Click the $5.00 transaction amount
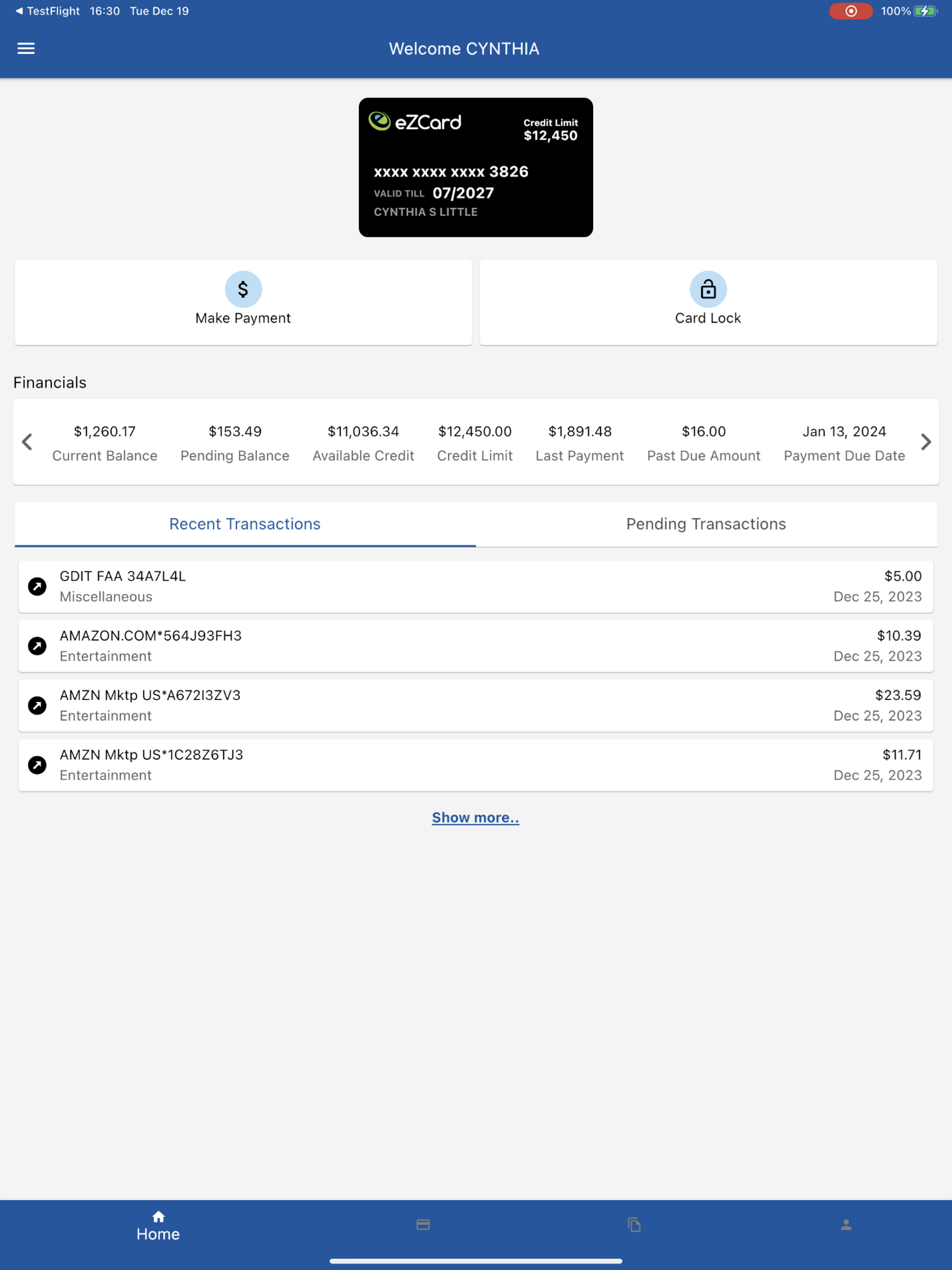The width and height of the screenshot is (952, 1270). click(x=903, y=576)
